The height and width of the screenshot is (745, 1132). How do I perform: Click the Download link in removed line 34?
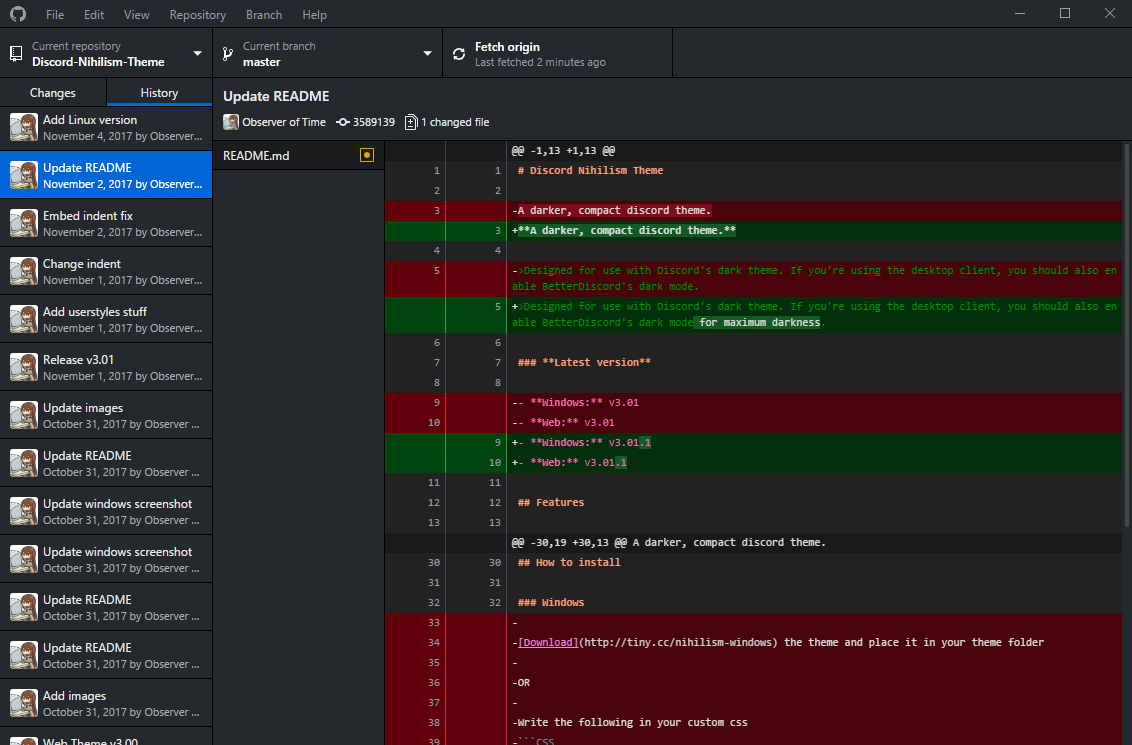(548, 642)
